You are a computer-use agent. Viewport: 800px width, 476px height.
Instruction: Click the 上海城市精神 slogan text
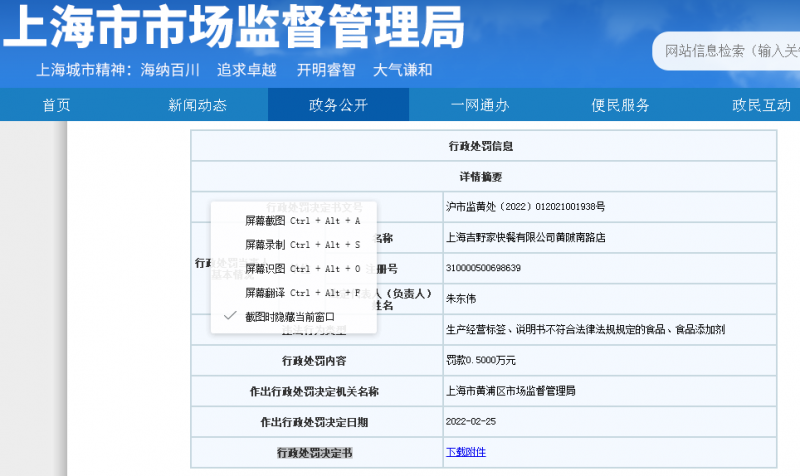click(x=234, y=70)
